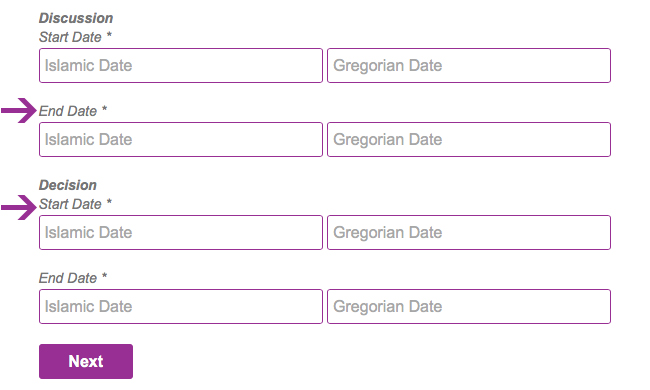Screen dimensions: 650x390
Task: Click the Start Date label under Discussion
Action: [x=70, y=37]
